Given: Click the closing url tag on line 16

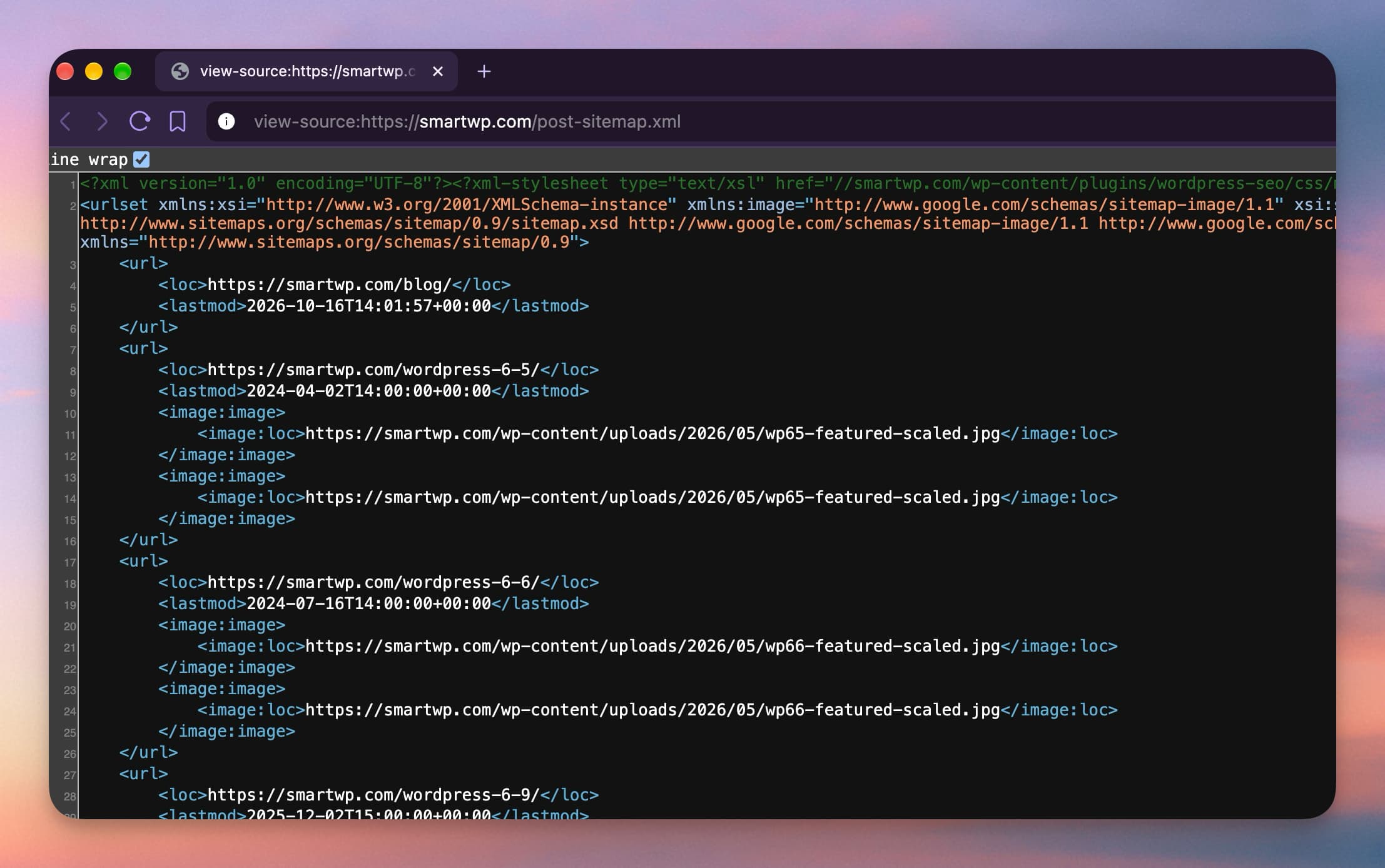Looking at the screenshot, I should click(149, 540).
